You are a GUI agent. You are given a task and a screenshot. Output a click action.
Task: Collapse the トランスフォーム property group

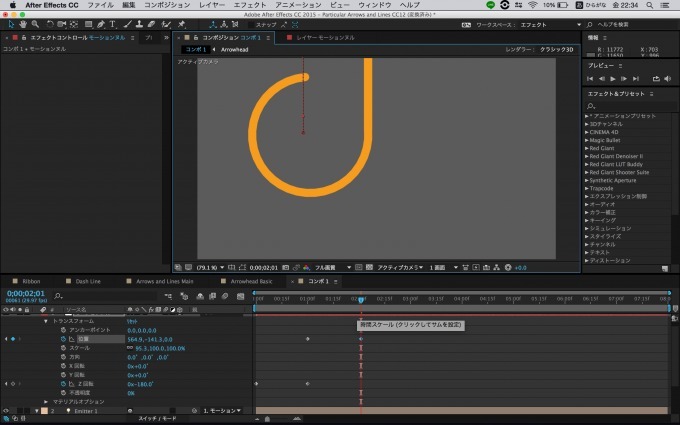45,321
